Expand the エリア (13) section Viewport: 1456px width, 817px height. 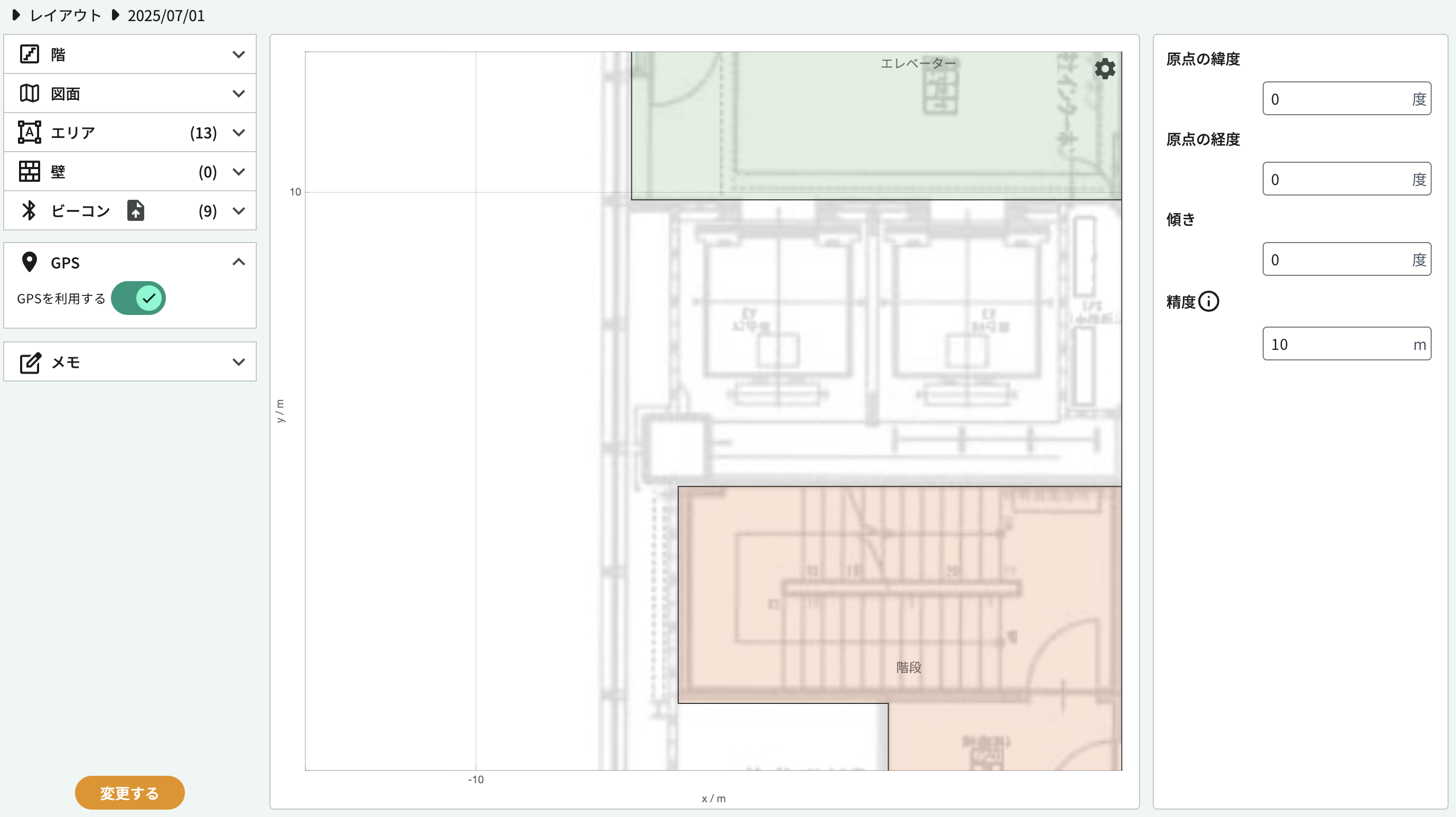(x=238, y=132)
